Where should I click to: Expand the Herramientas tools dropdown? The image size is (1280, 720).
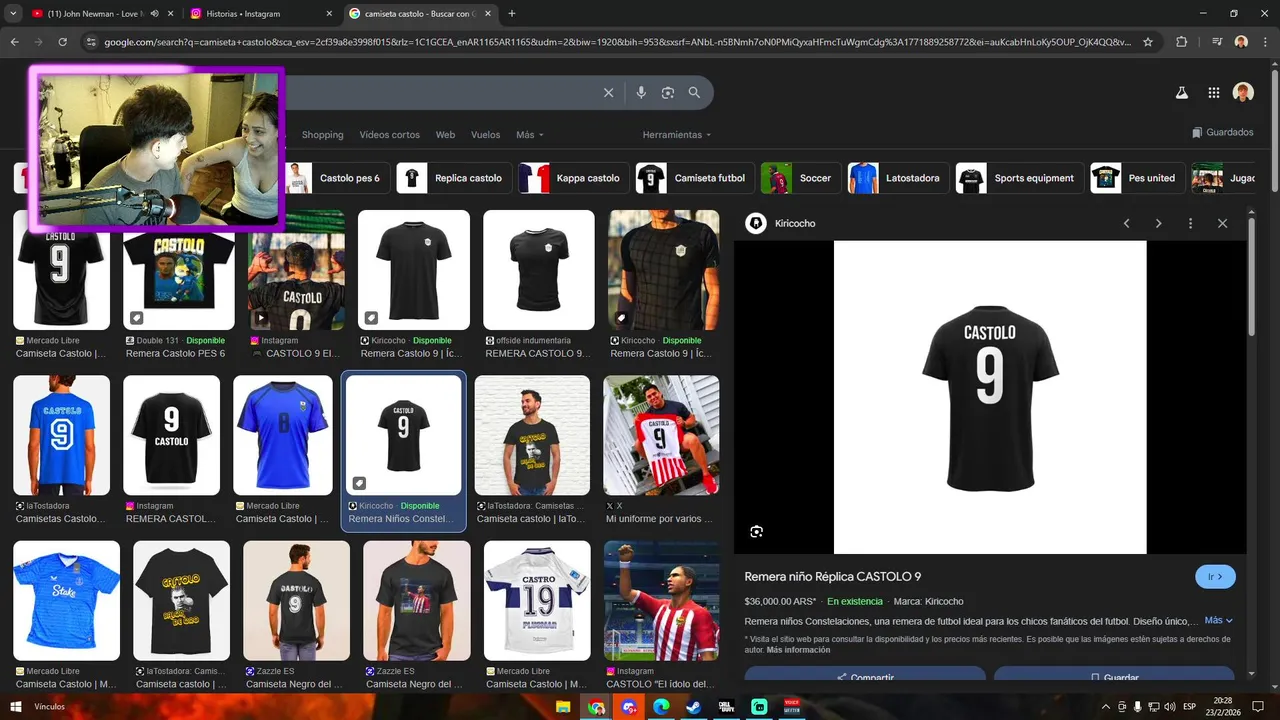677,135
